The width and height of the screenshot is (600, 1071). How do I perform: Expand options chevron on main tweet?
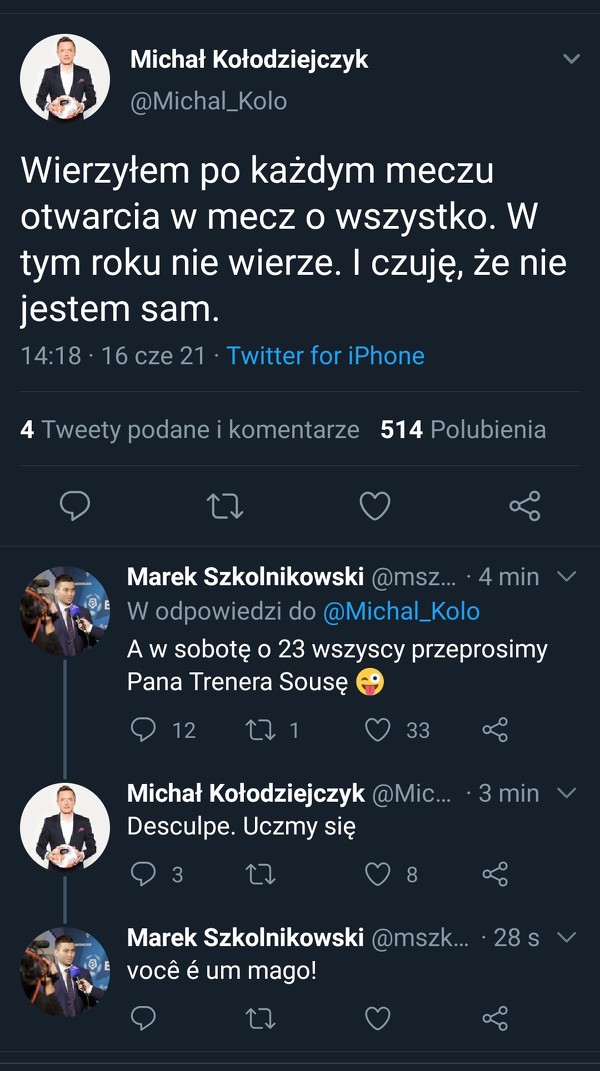571,59
